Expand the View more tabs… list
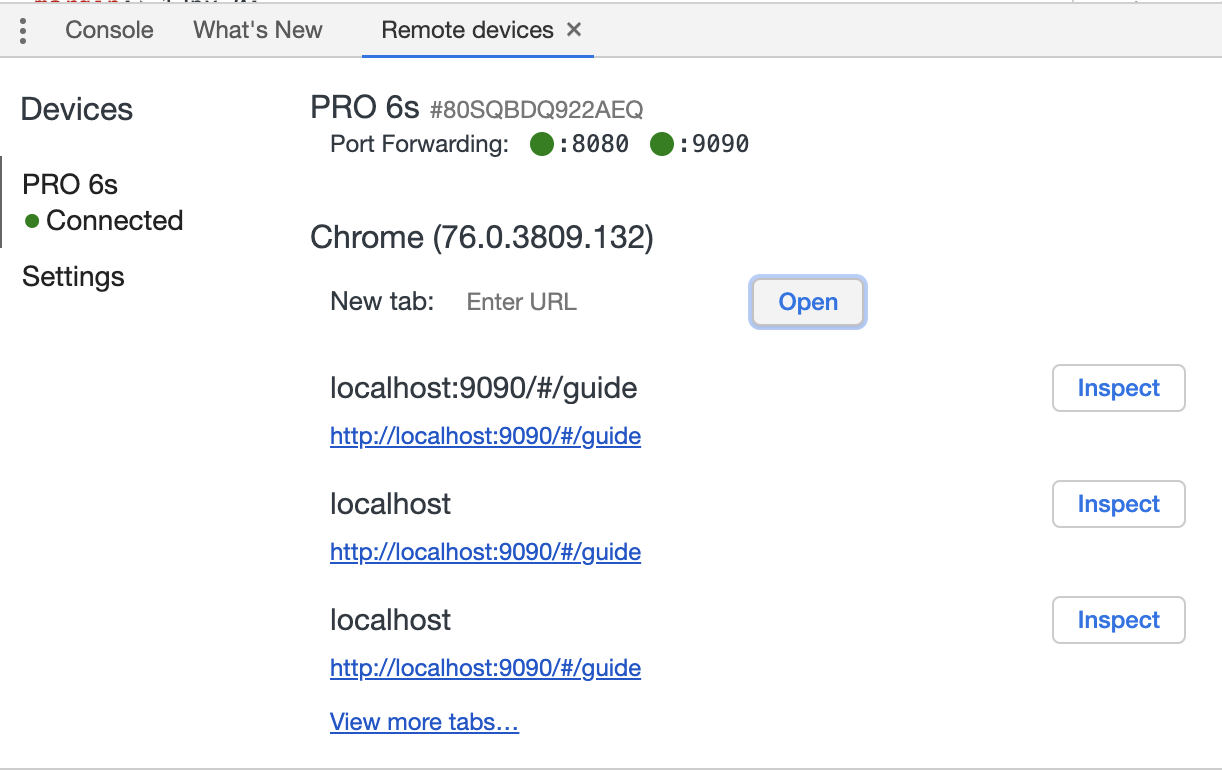 point(424,722)
